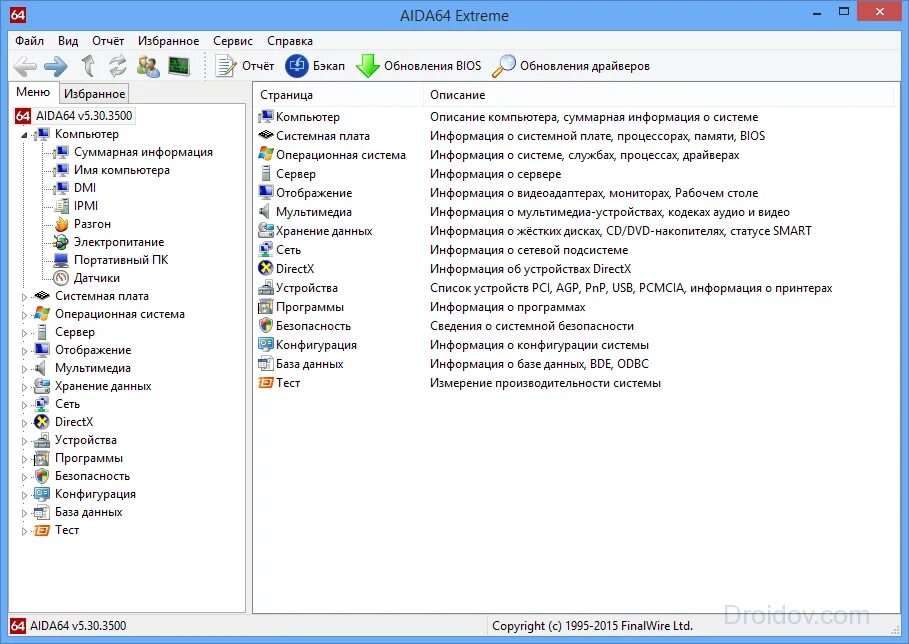Select Портативный ПК laptop icon

pos(61,260)
